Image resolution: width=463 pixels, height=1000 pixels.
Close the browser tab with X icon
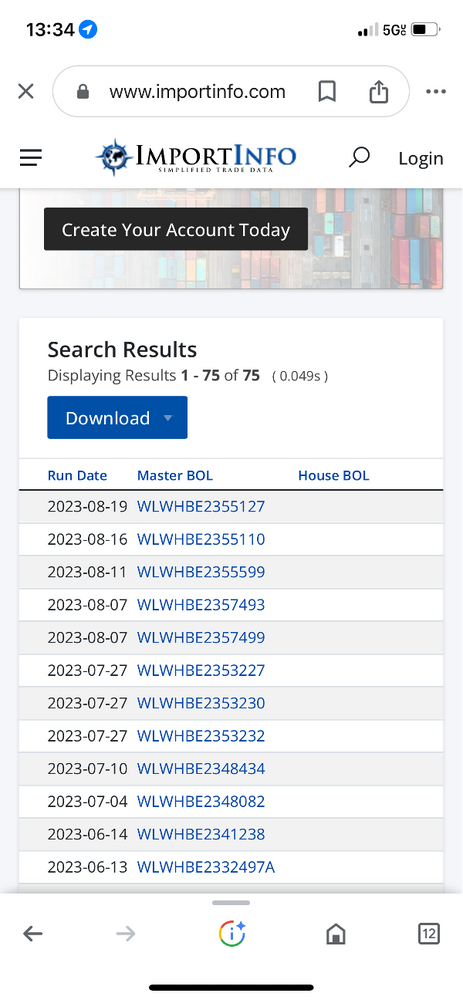click(x=26, y=92)
